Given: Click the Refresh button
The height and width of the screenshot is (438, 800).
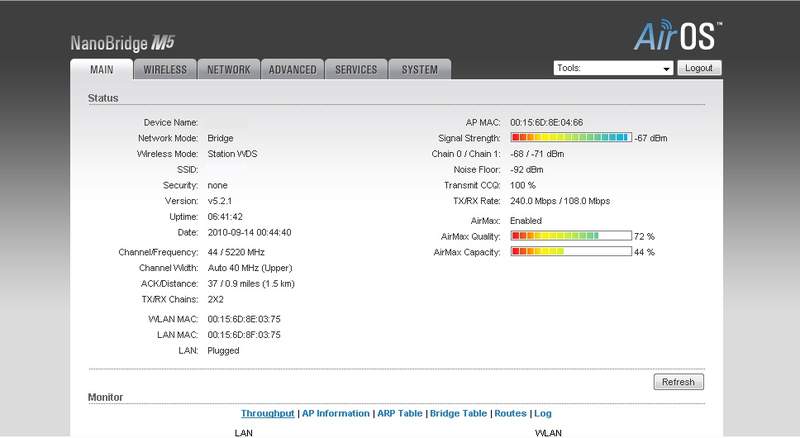Looking at the screenshot, I should point(679,382).
